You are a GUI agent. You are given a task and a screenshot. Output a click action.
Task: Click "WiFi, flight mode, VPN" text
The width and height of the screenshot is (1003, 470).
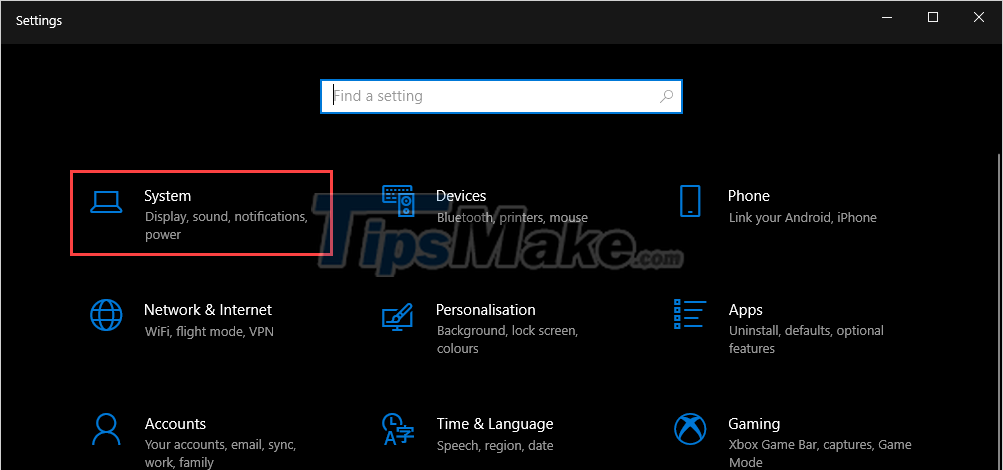point(209,332)
